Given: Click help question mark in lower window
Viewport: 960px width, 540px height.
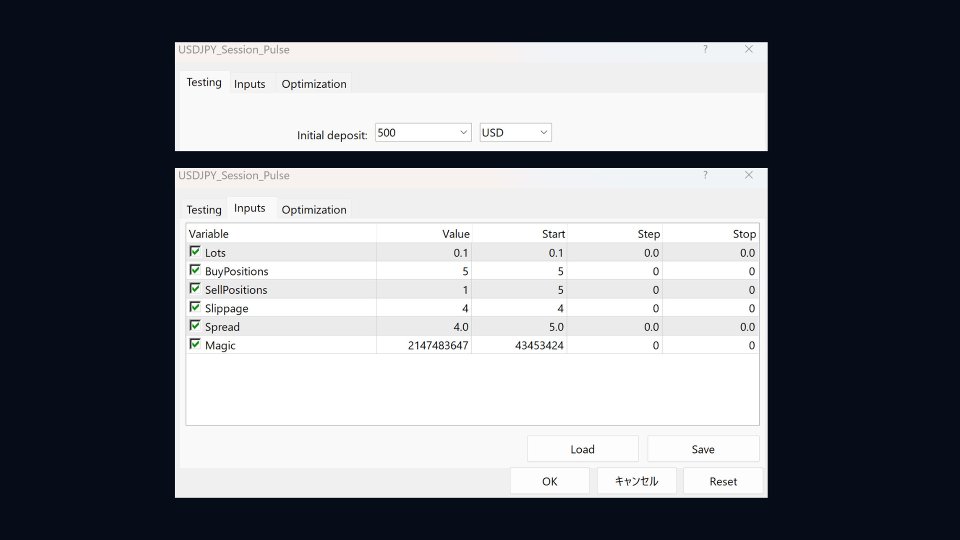Looking at the screenshot, I should 705,175.
